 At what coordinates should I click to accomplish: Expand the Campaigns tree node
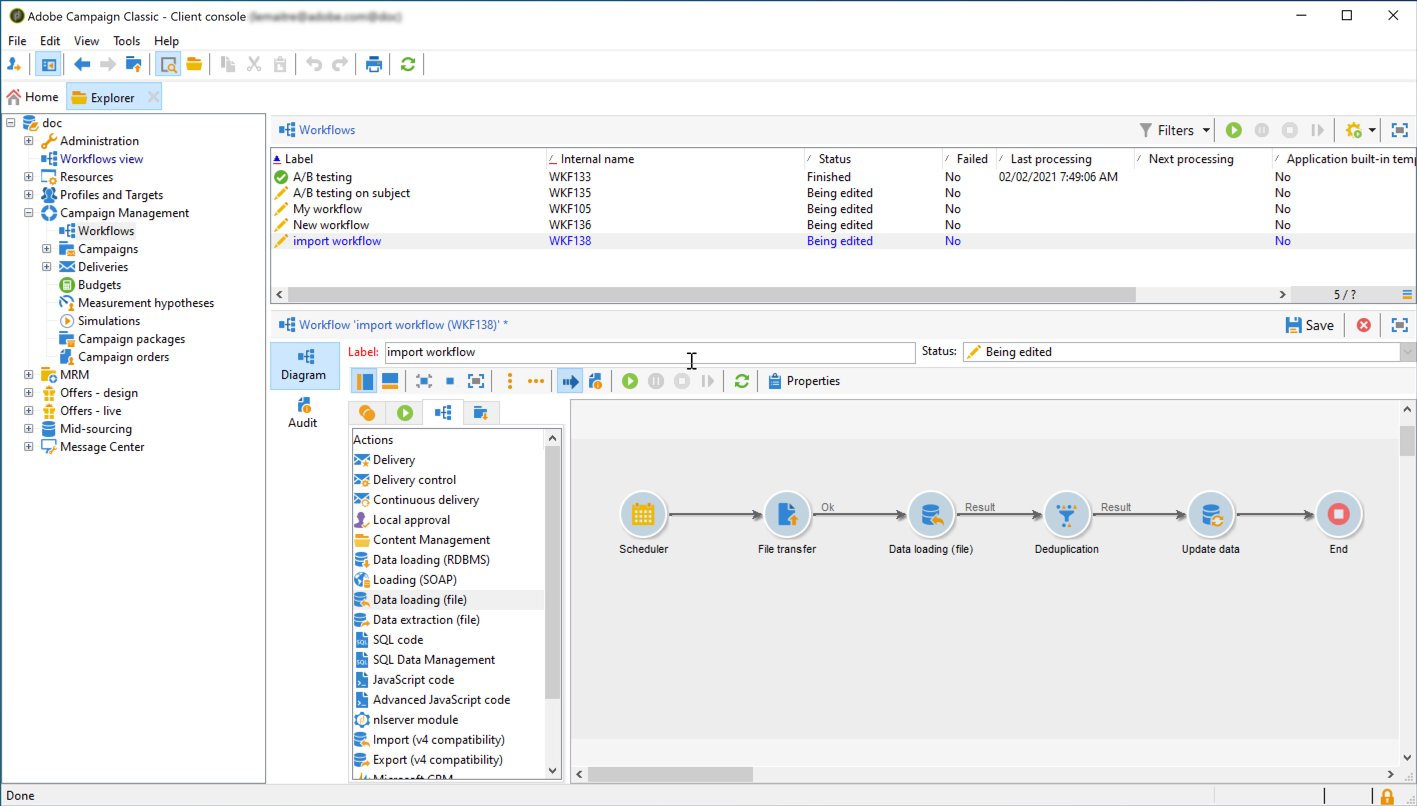click(x=47, y=249)
